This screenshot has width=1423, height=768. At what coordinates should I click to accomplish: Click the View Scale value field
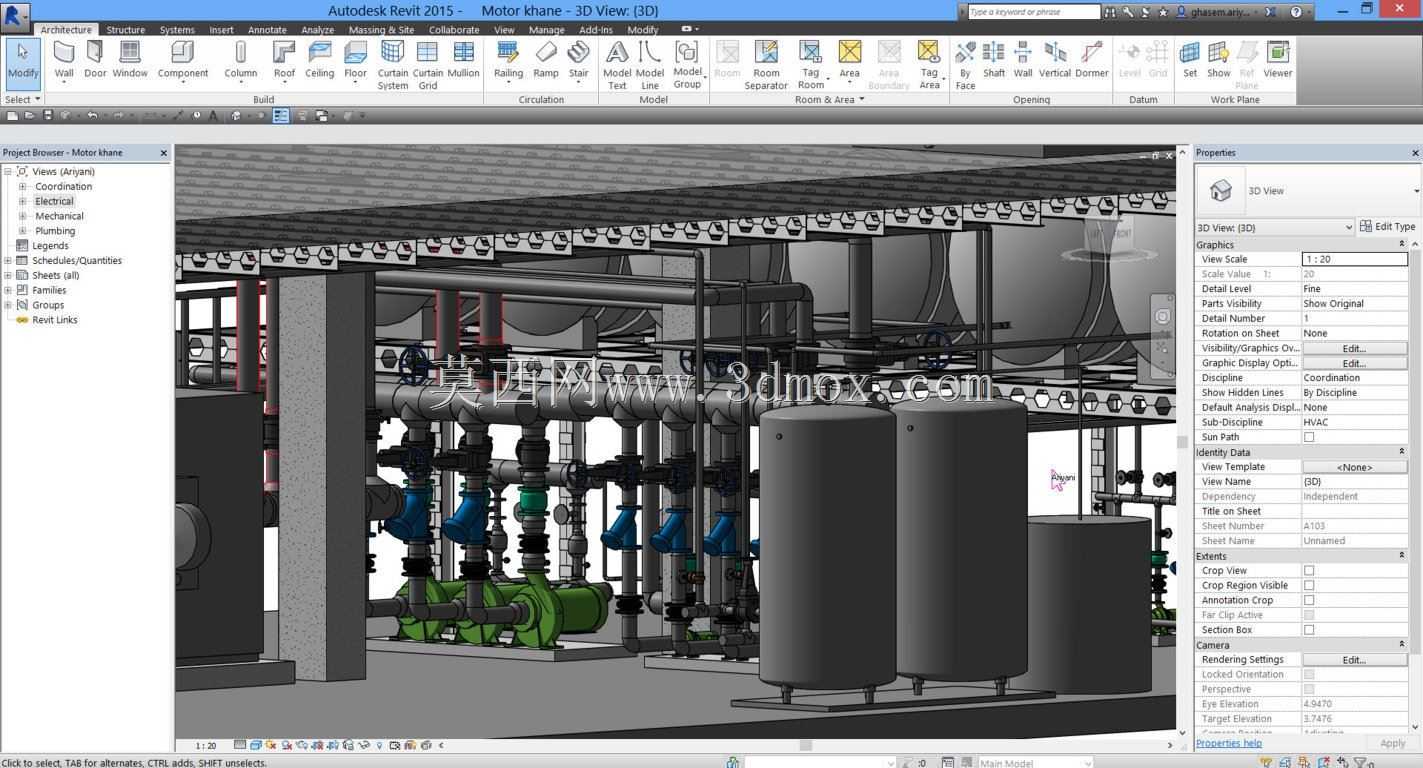click(x=1354, y=259)
